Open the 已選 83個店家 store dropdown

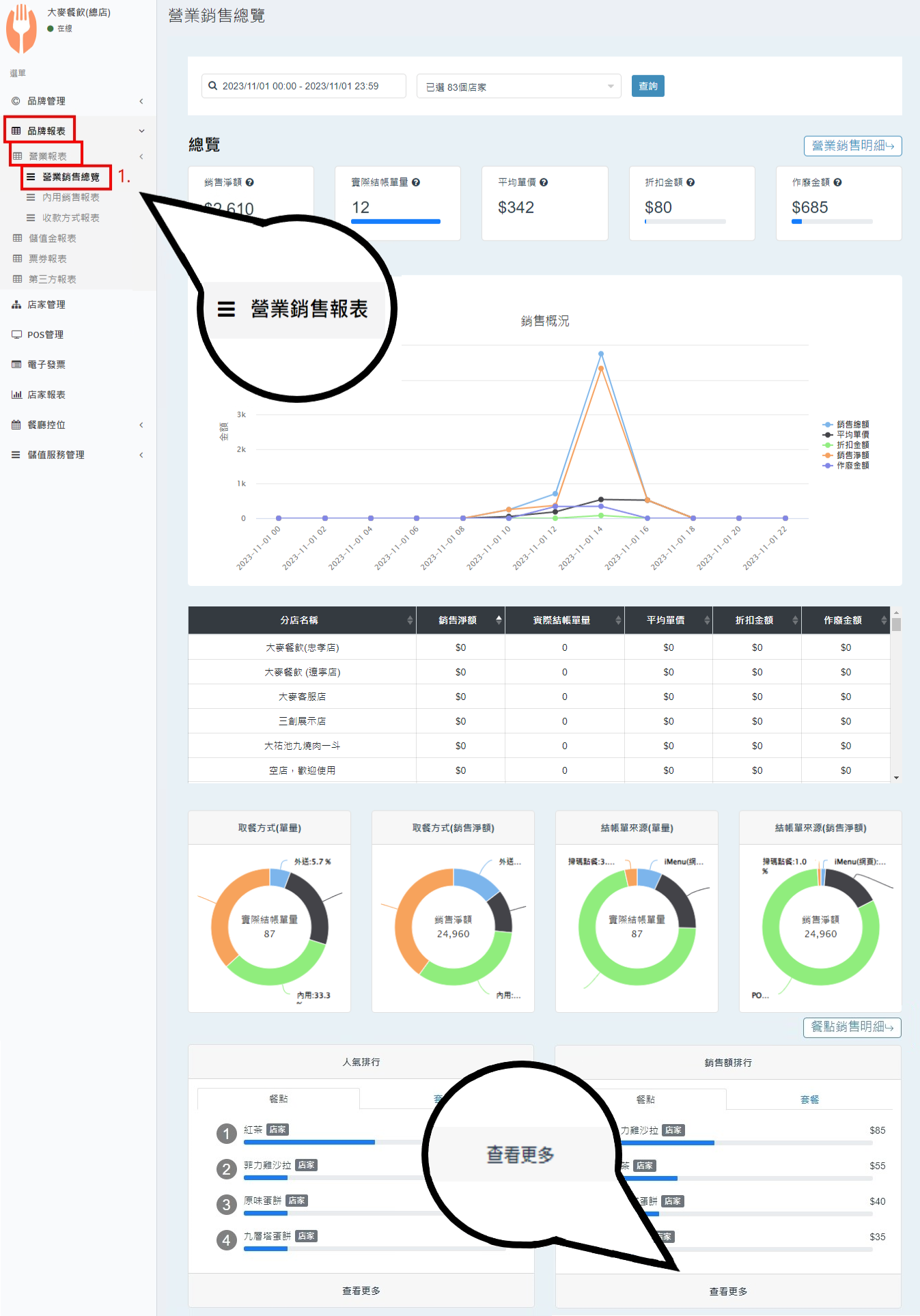click(518, 87)
